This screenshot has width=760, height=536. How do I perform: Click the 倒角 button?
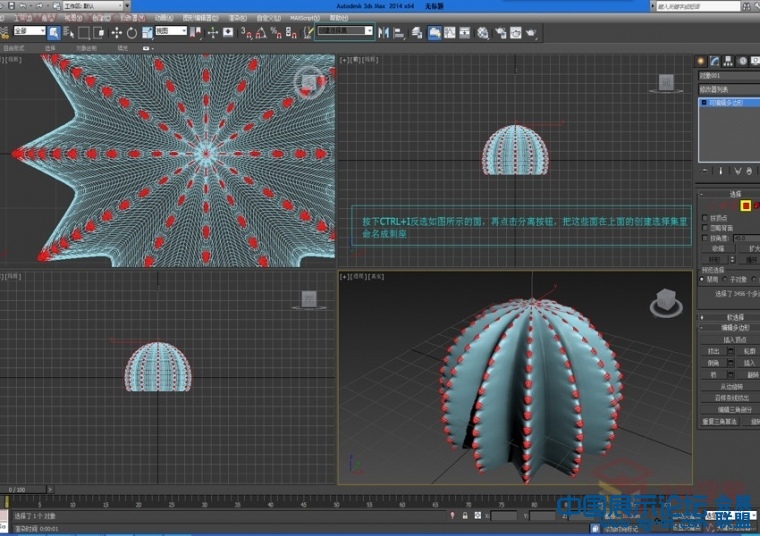pyautogui.click(x=713, y=363)
